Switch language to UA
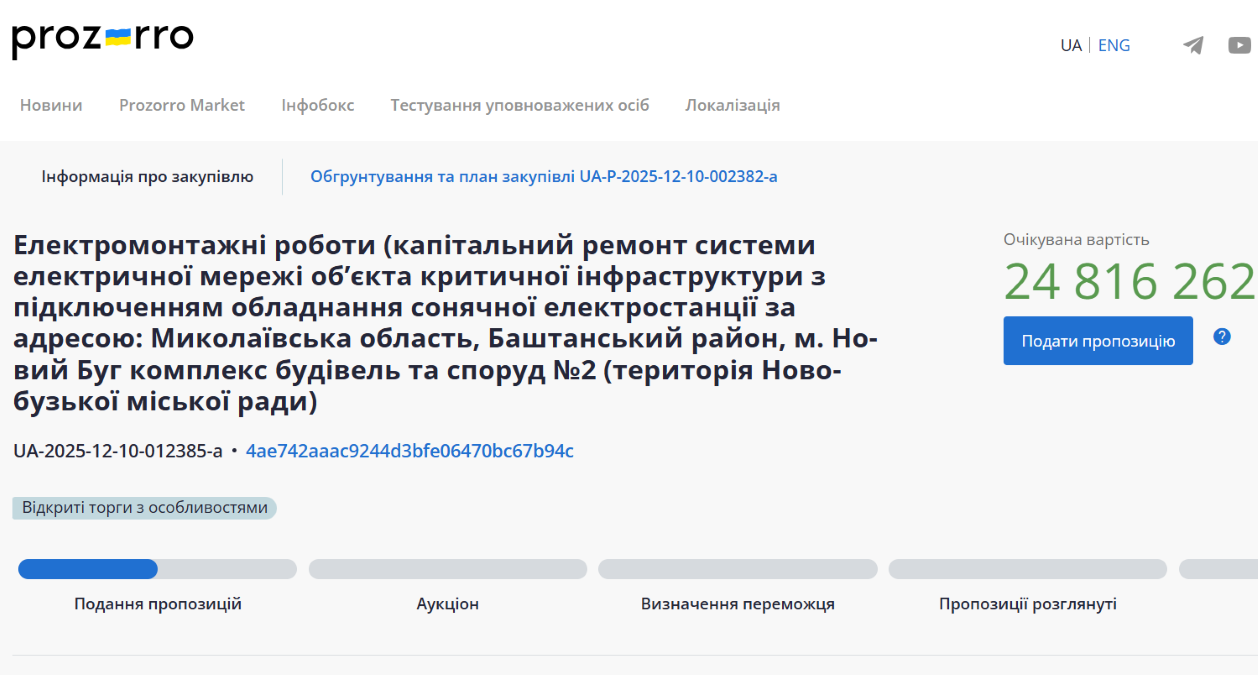The height and width of the screenshot is (675, 1258). [1070, 45]
